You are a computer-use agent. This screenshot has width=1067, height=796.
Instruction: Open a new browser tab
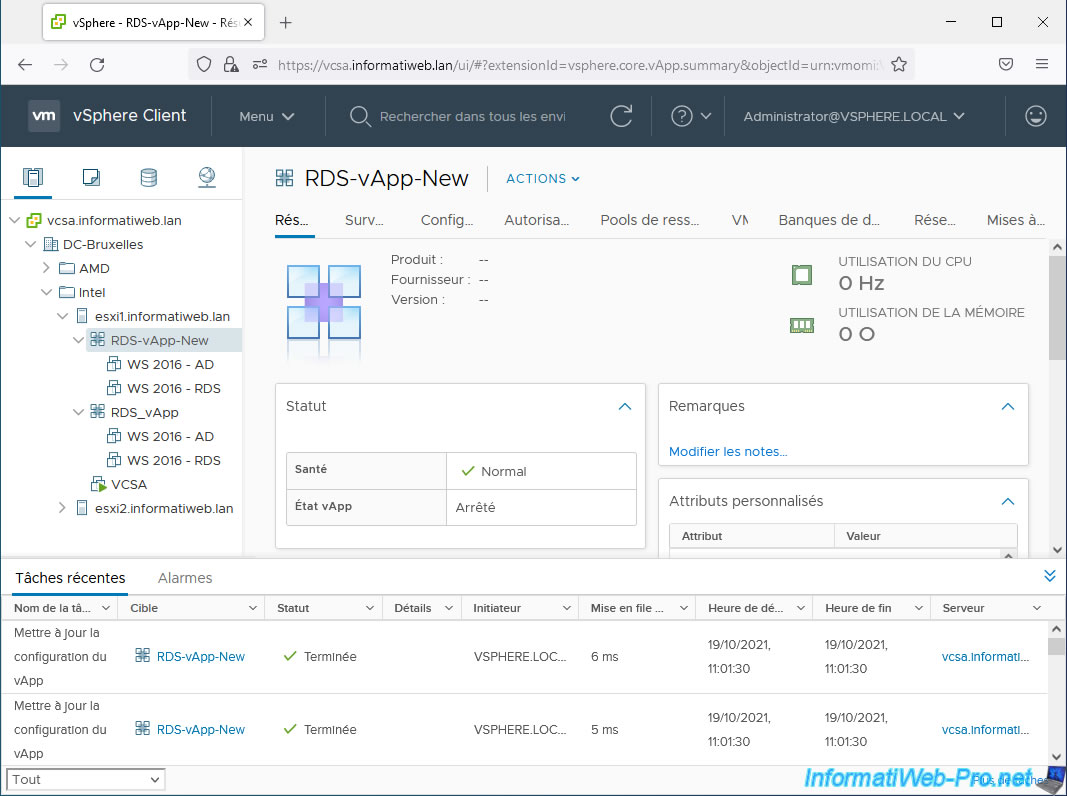[286, 22]
